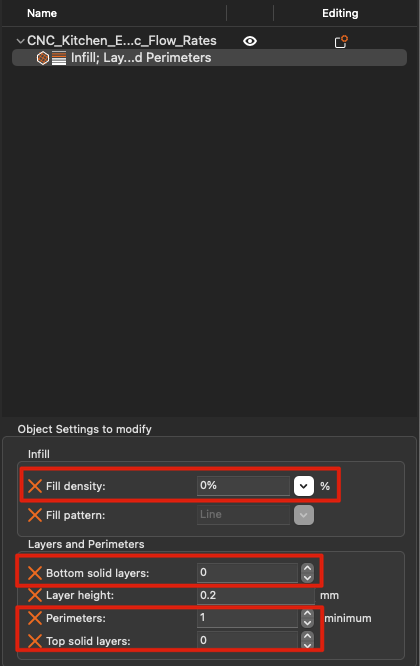Remove the Fill pattern setting via orange X
420x666 pixels.
(35, 515)
